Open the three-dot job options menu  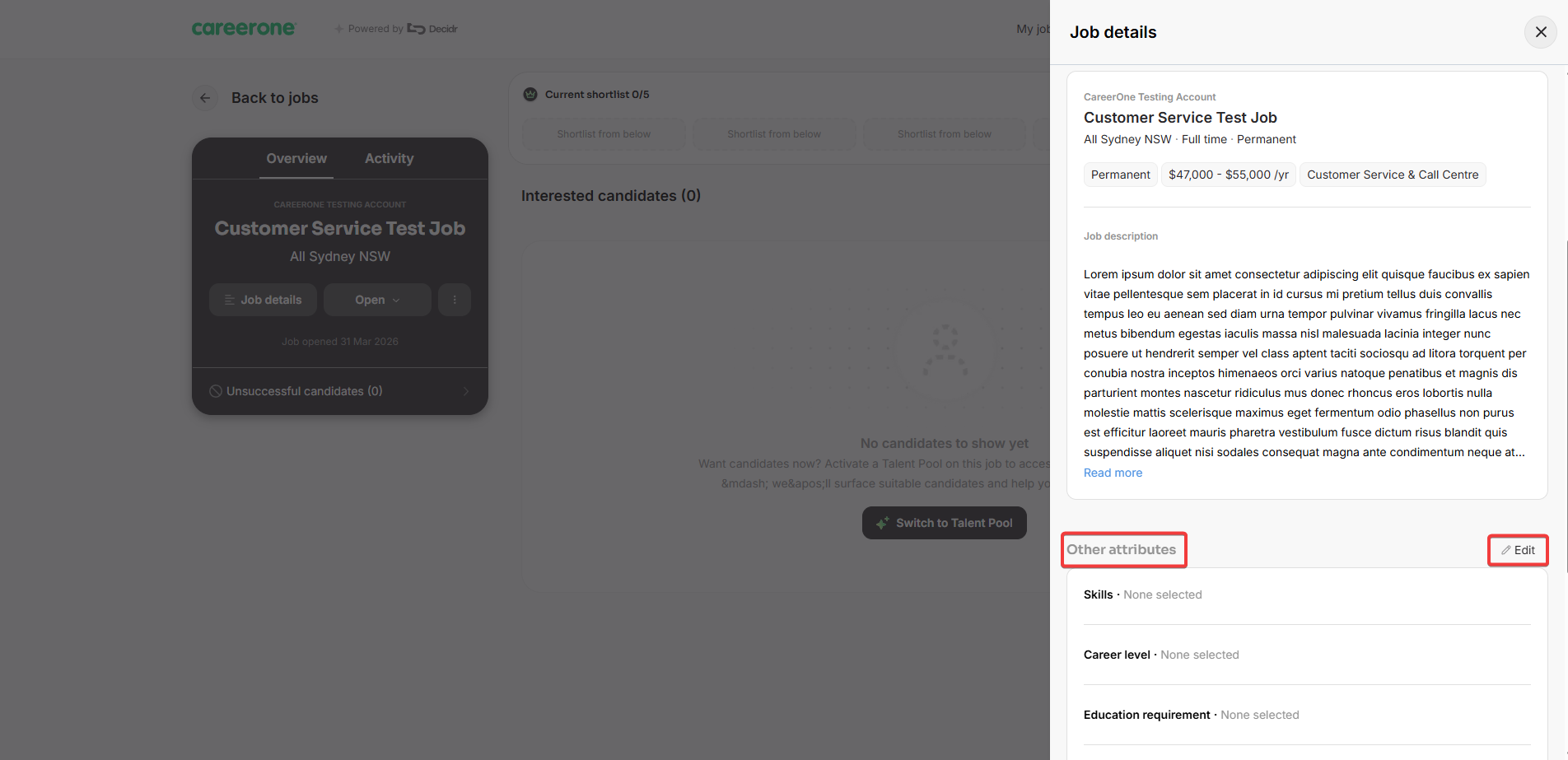tap(455, 300)
